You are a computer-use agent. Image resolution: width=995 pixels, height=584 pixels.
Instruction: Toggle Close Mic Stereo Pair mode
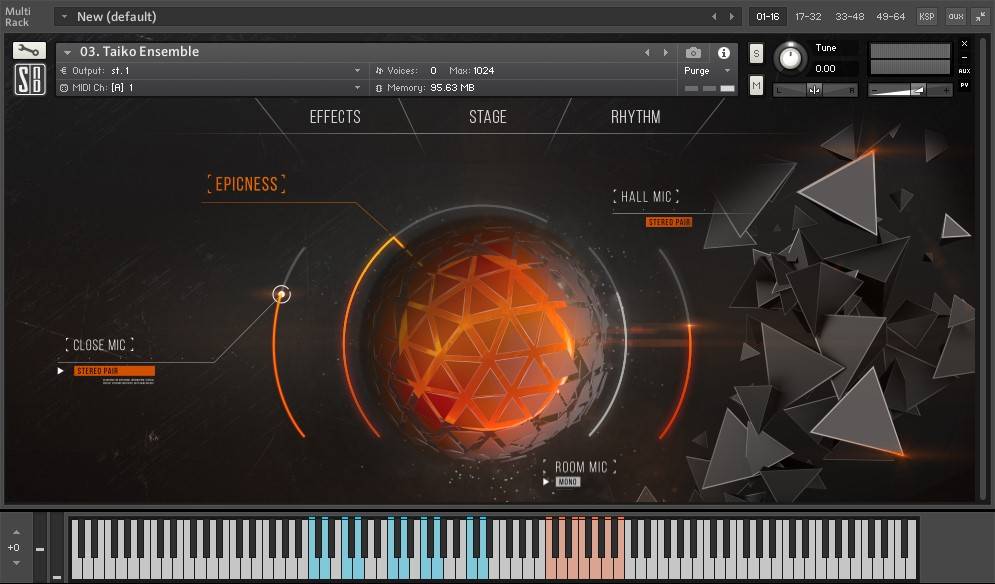point(114,371)
